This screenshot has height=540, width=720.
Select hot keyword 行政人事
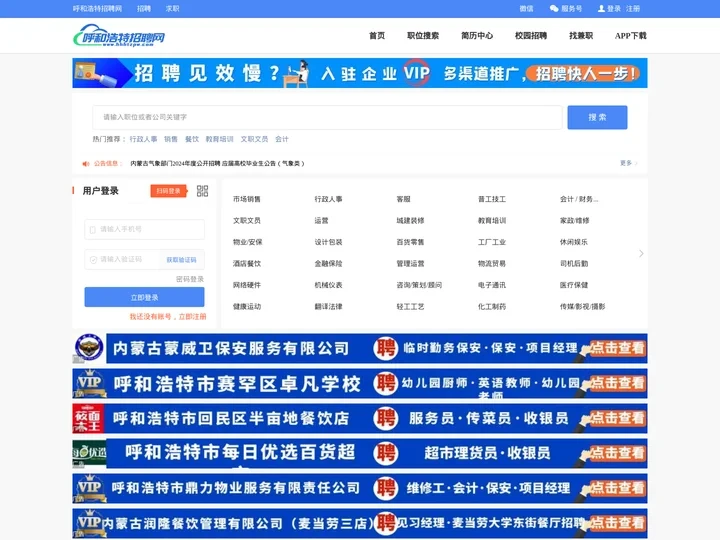point(143,139)
